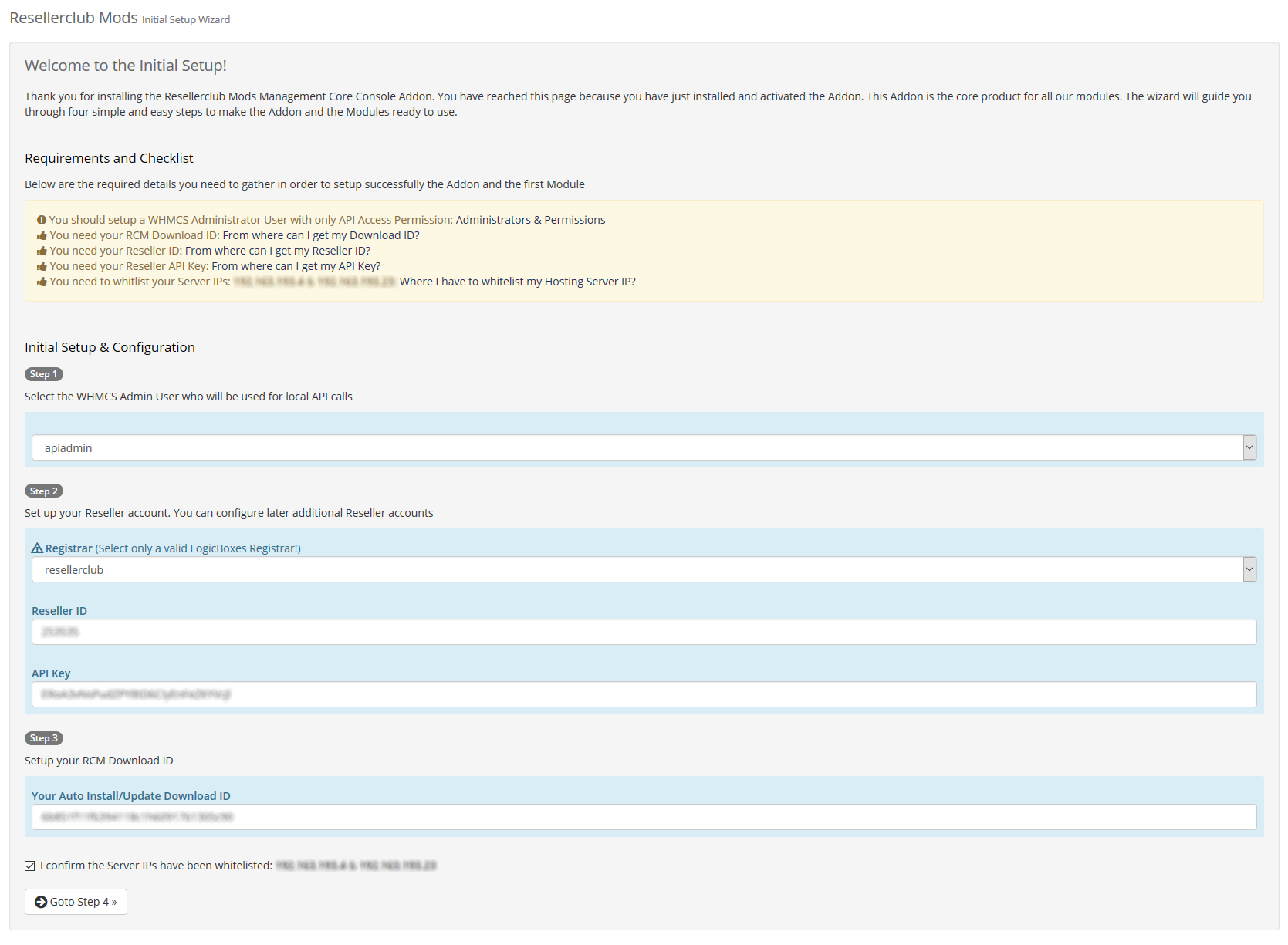
Task: Open 'From where can I get my API Key?' link
Action: (296, 266)
